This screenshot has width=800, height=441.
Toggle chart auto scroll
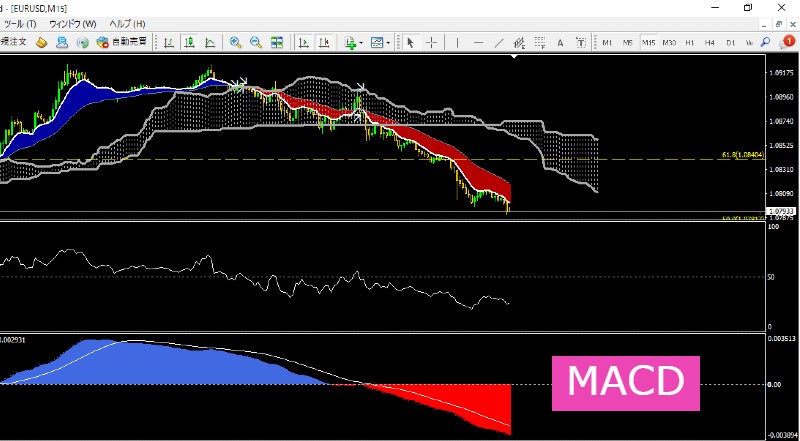click(x=304, y=42)
